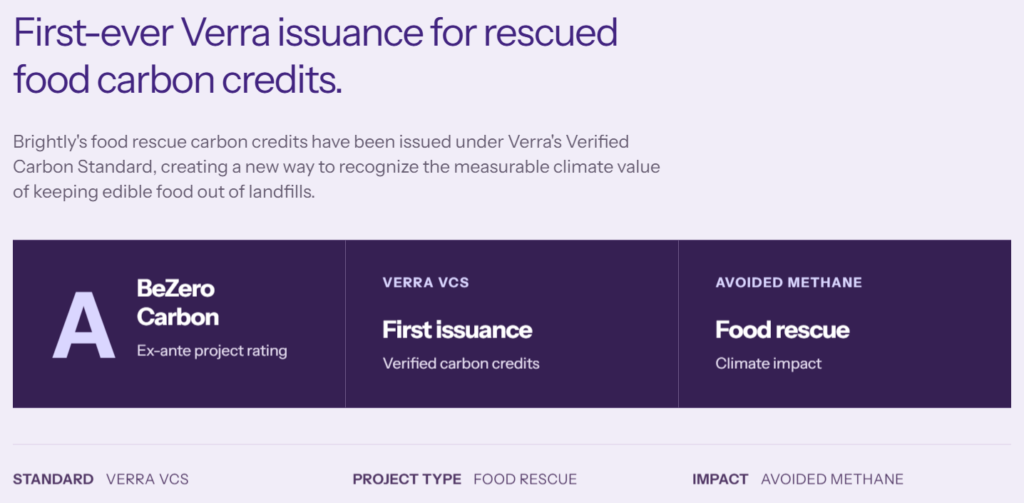Click the Climate impact subtitle
The height and width of the screenshot is (503, 1024).
click(x=769, y=363)
